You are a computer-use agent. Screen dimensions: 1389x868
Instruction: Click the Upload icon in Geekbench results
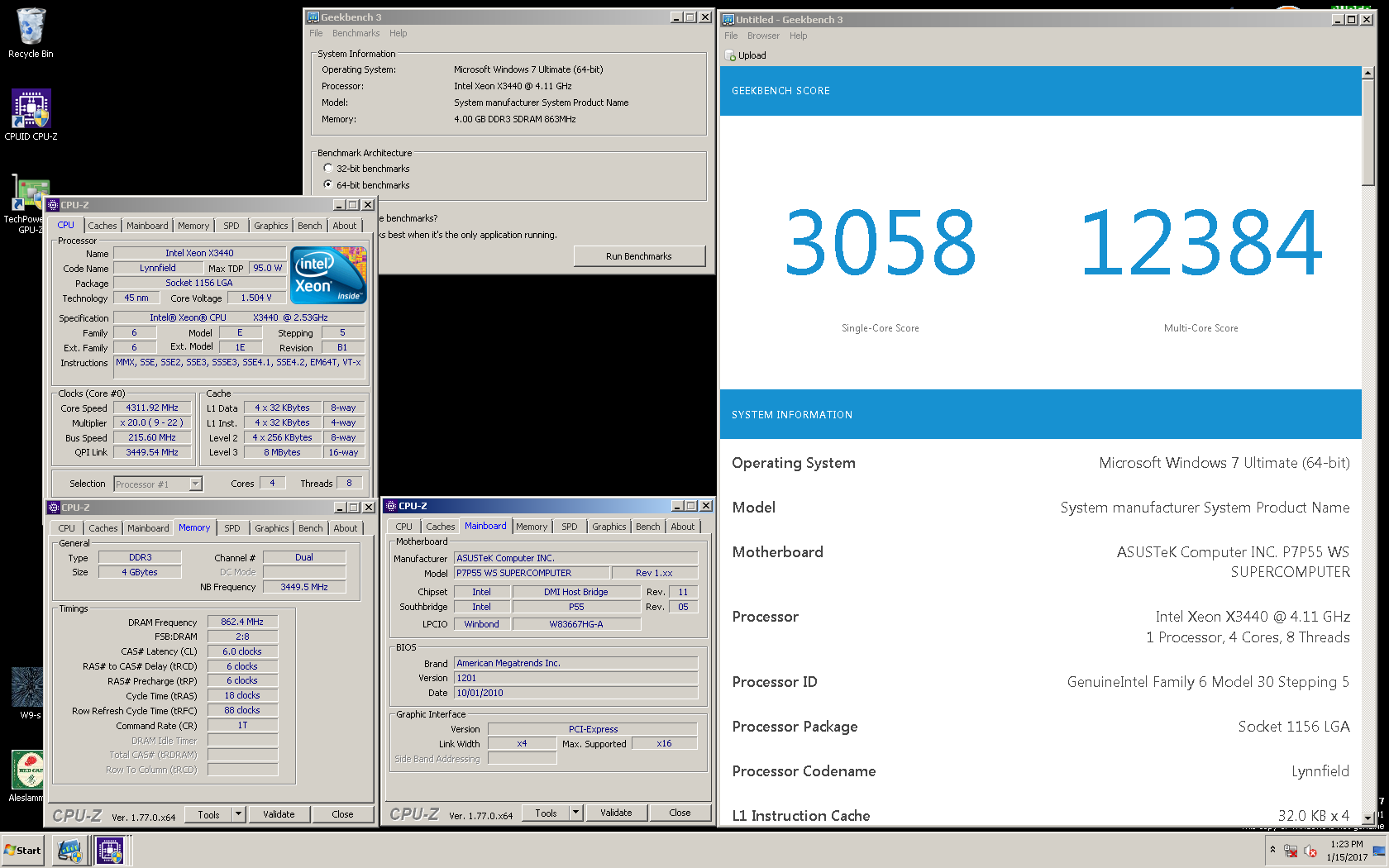731,55
